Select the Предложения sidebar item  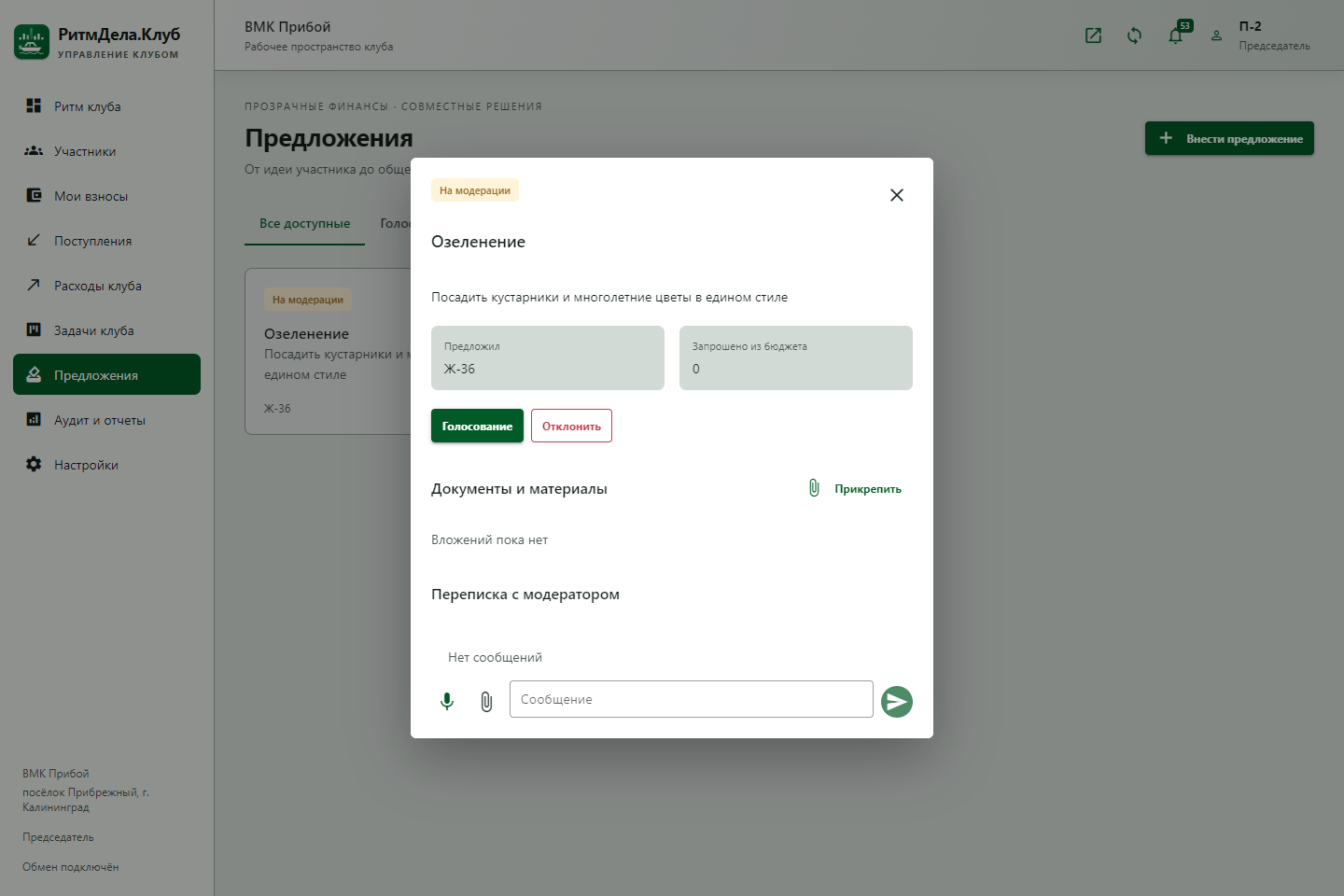coord(106,374)
